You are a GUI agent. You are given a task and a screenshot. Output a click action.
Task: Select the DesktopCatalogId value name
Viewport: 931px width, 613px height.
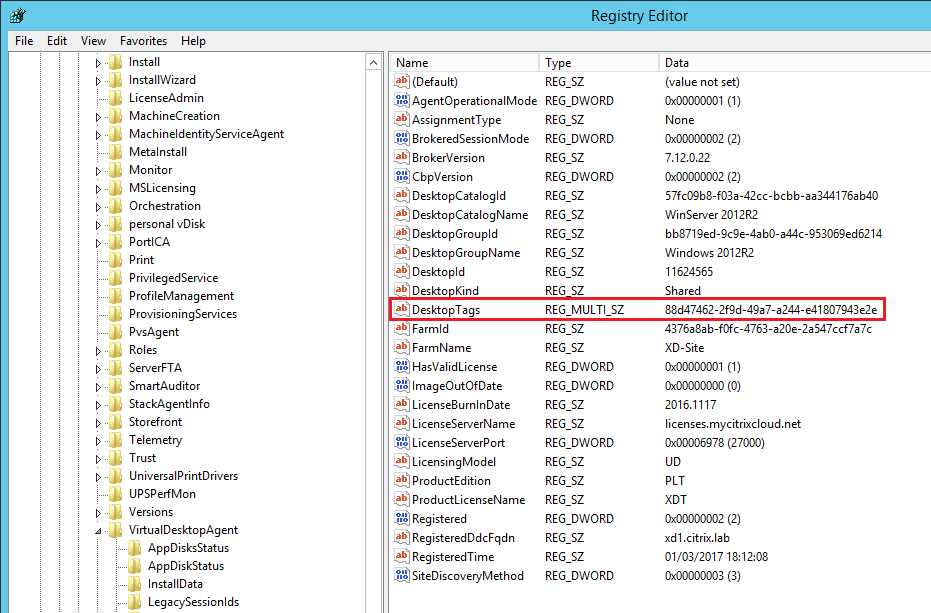(x=459, y=196)
